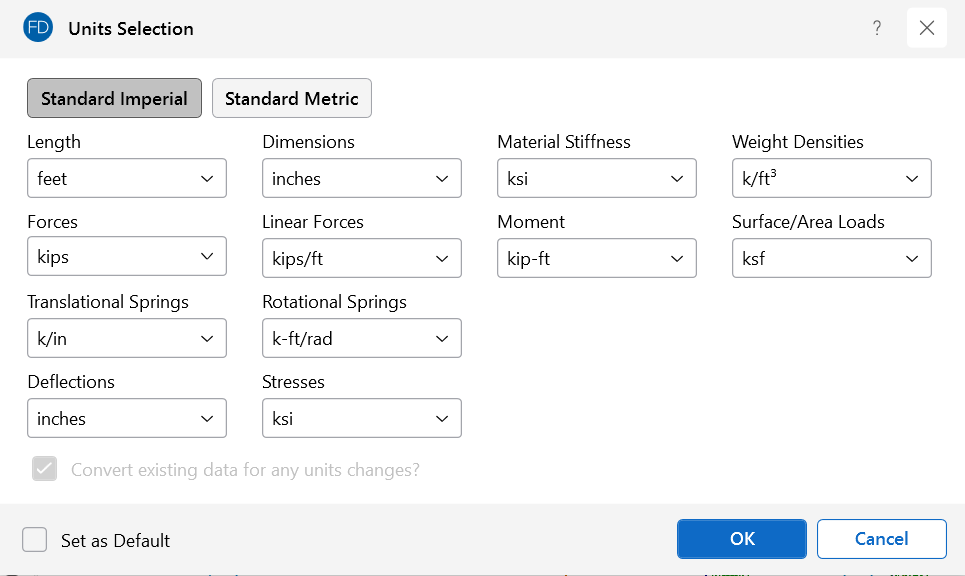Viewport: 965px width, 576px height.
Task: Change the Moment units dropdown
Action: click(597, 259)
